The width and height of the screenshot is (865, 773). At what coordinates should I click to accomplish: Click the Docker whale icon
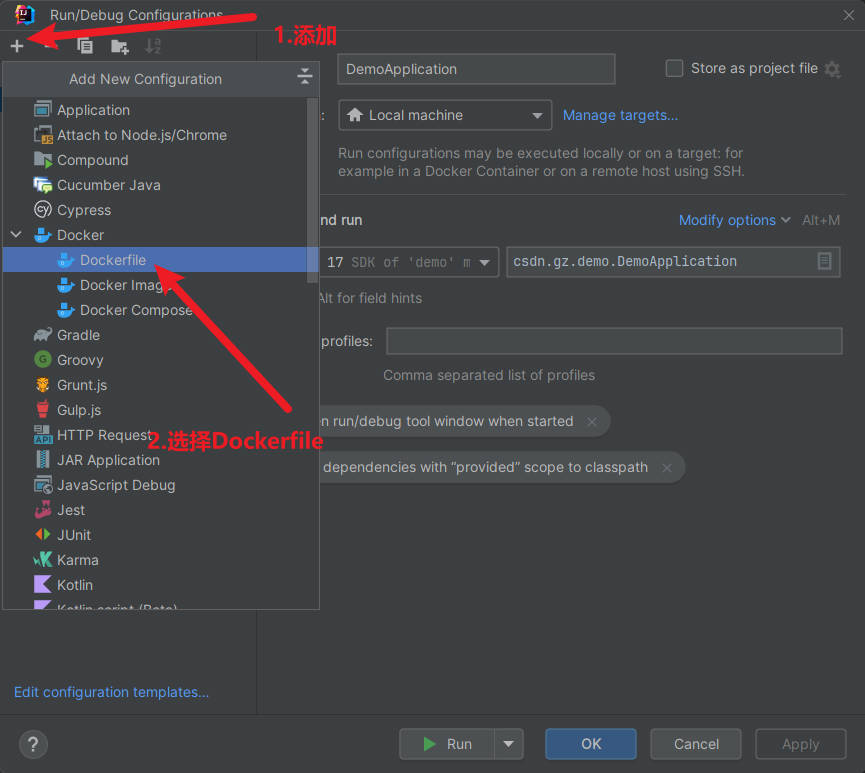[x=42, y=235]
